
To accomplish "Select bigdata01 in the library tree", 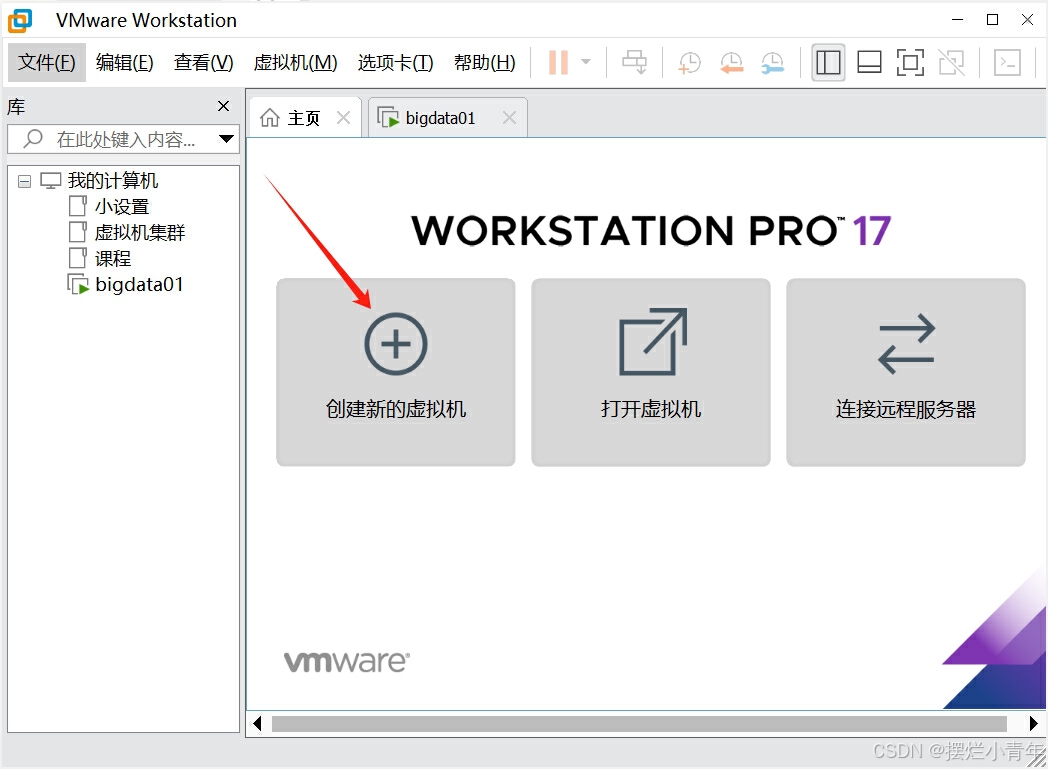I will point(140,285).
